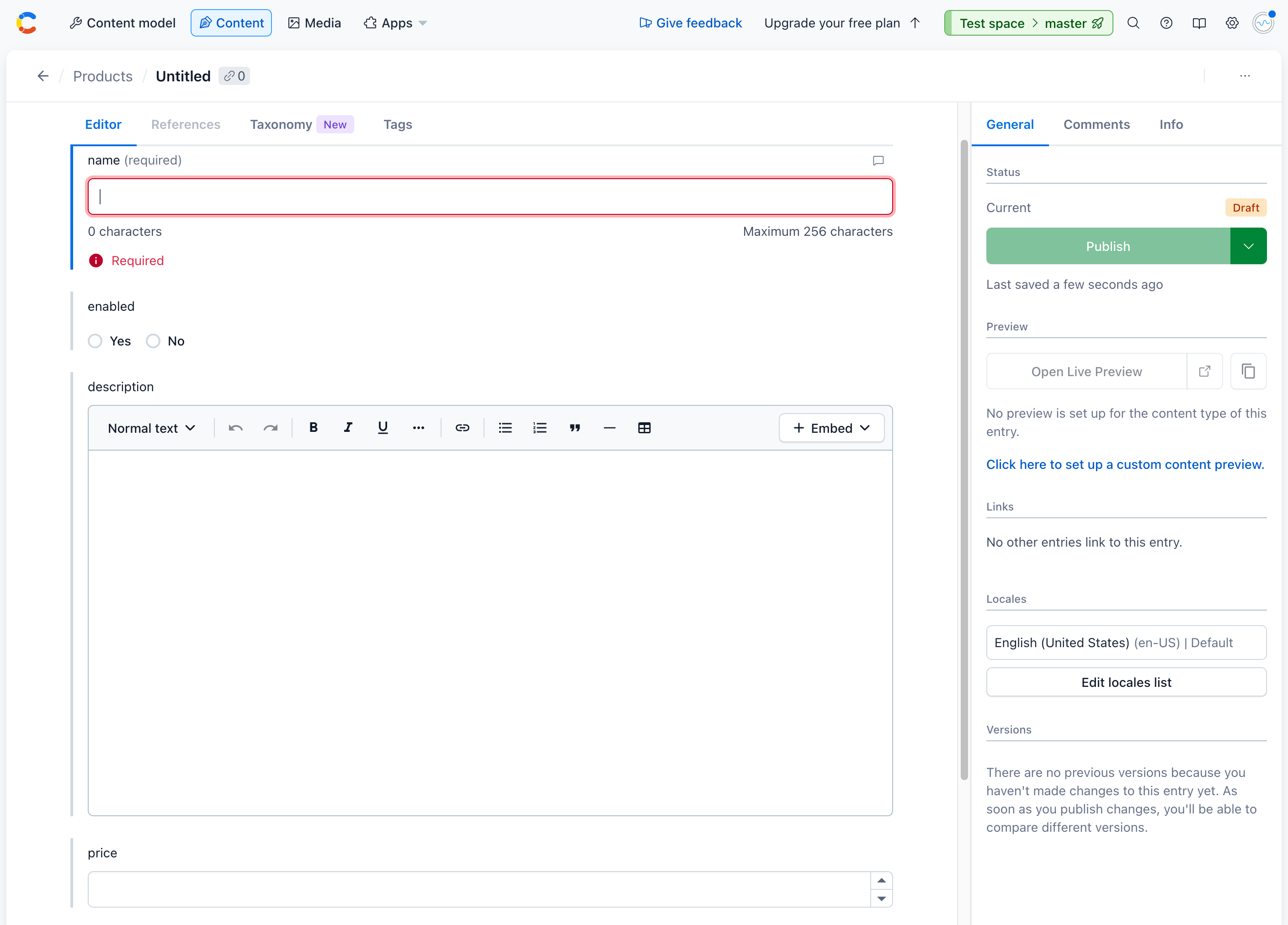Open the Apps menu dropdown
Screen dimensions: 1288x925
[x=395, y=23]
